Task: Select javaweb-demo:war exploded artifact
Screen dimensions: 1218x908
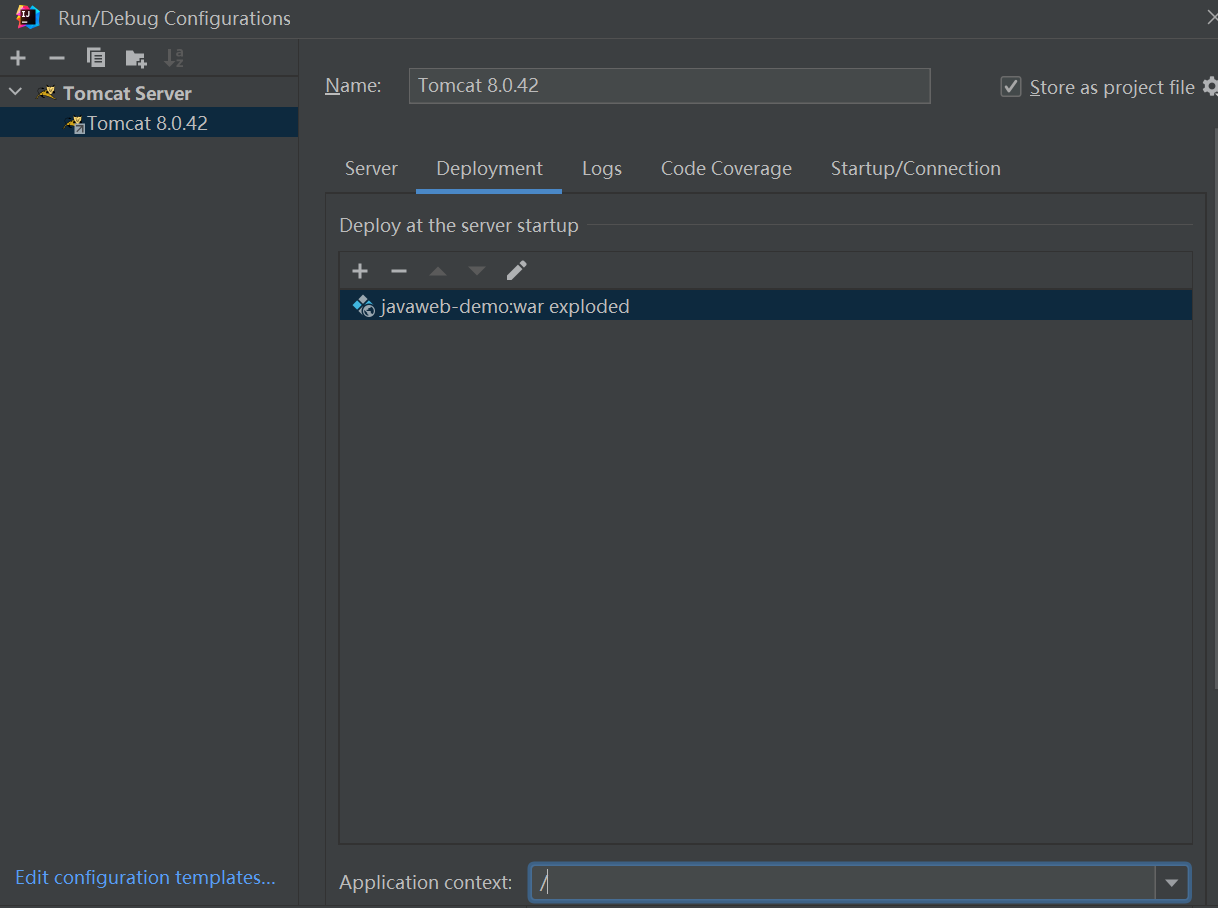Action: pyautogui.click(x=765, y=306)
